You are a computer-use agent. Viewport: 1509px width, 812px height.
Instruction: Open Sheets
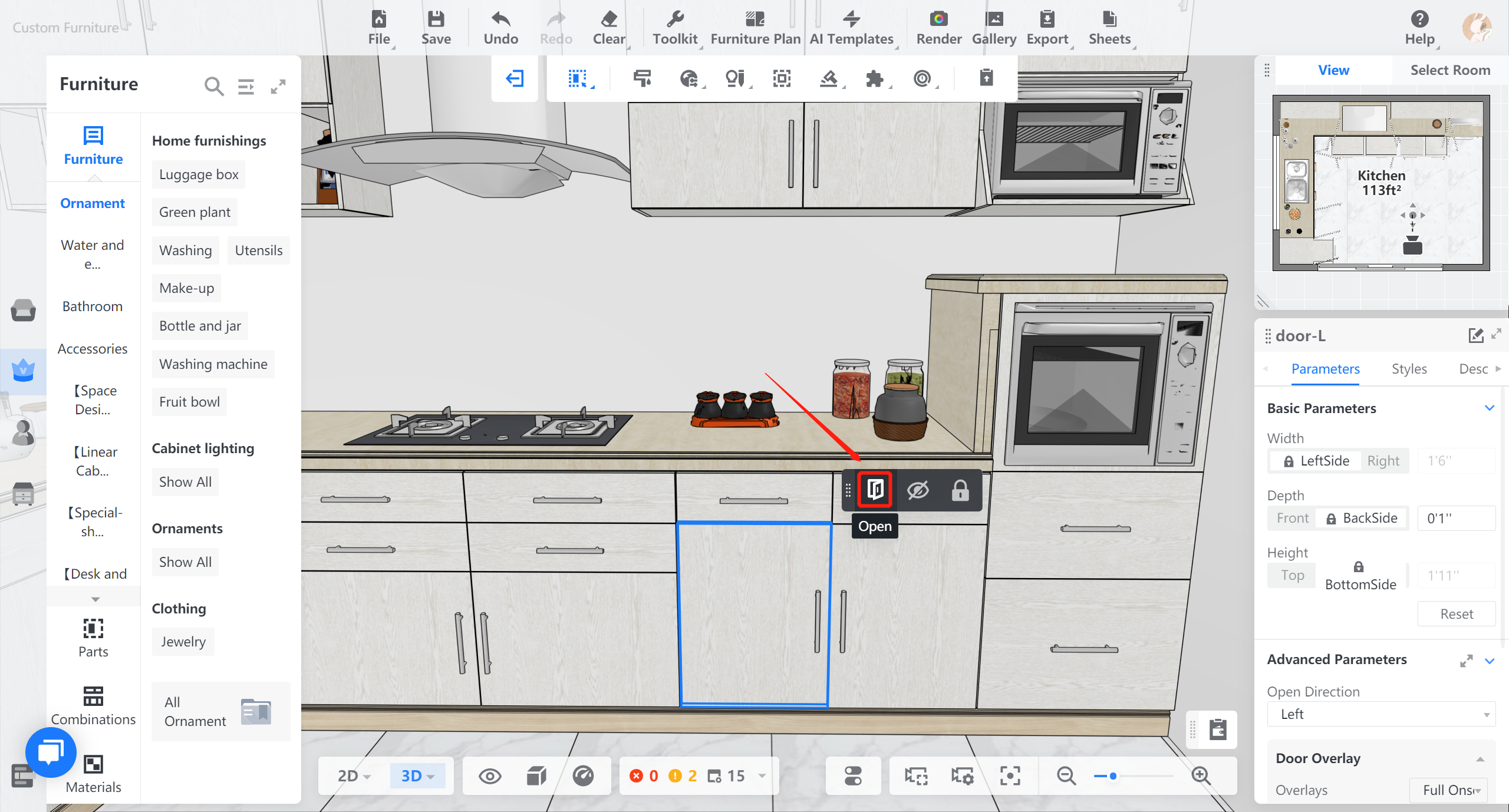pos(1109,28)
